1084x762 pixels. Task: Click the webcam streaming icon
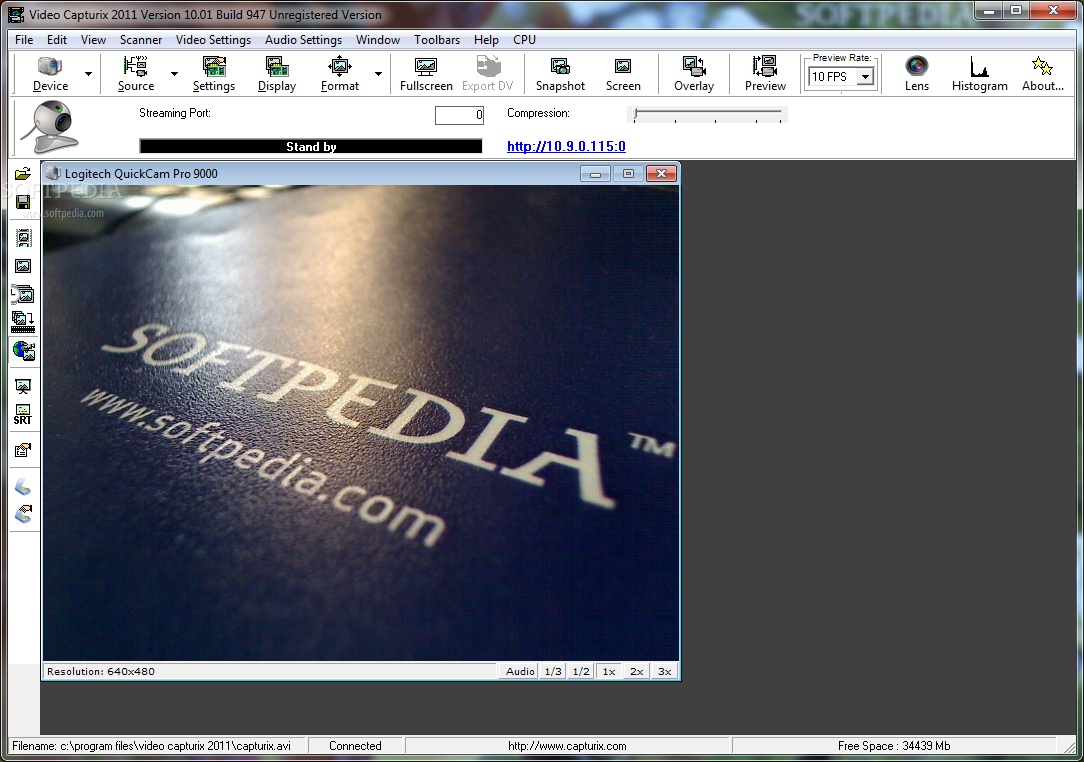click(x=50, y=127)
